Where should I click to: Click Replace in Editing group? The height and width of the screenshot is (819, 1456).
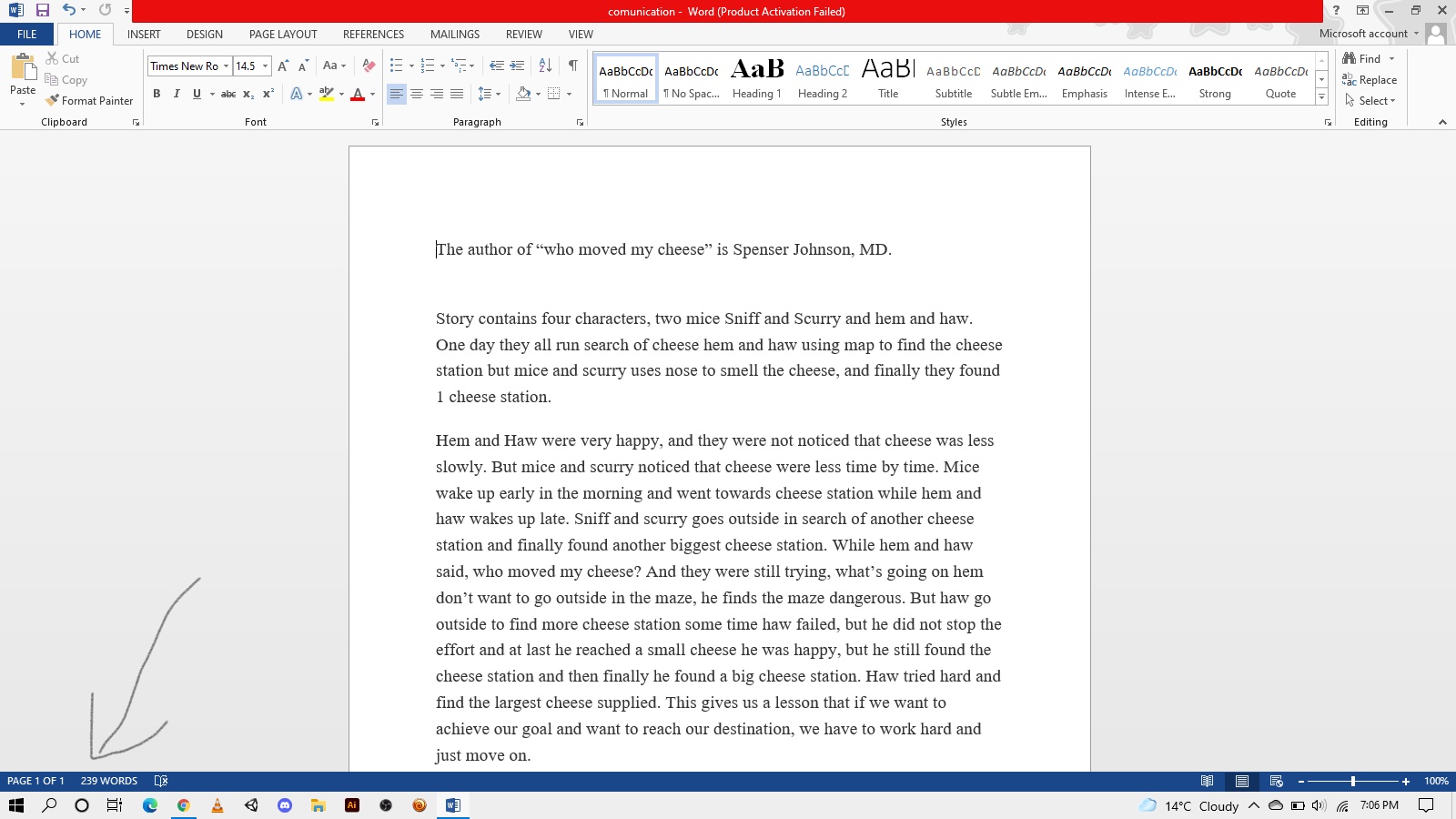[1370, 80]
